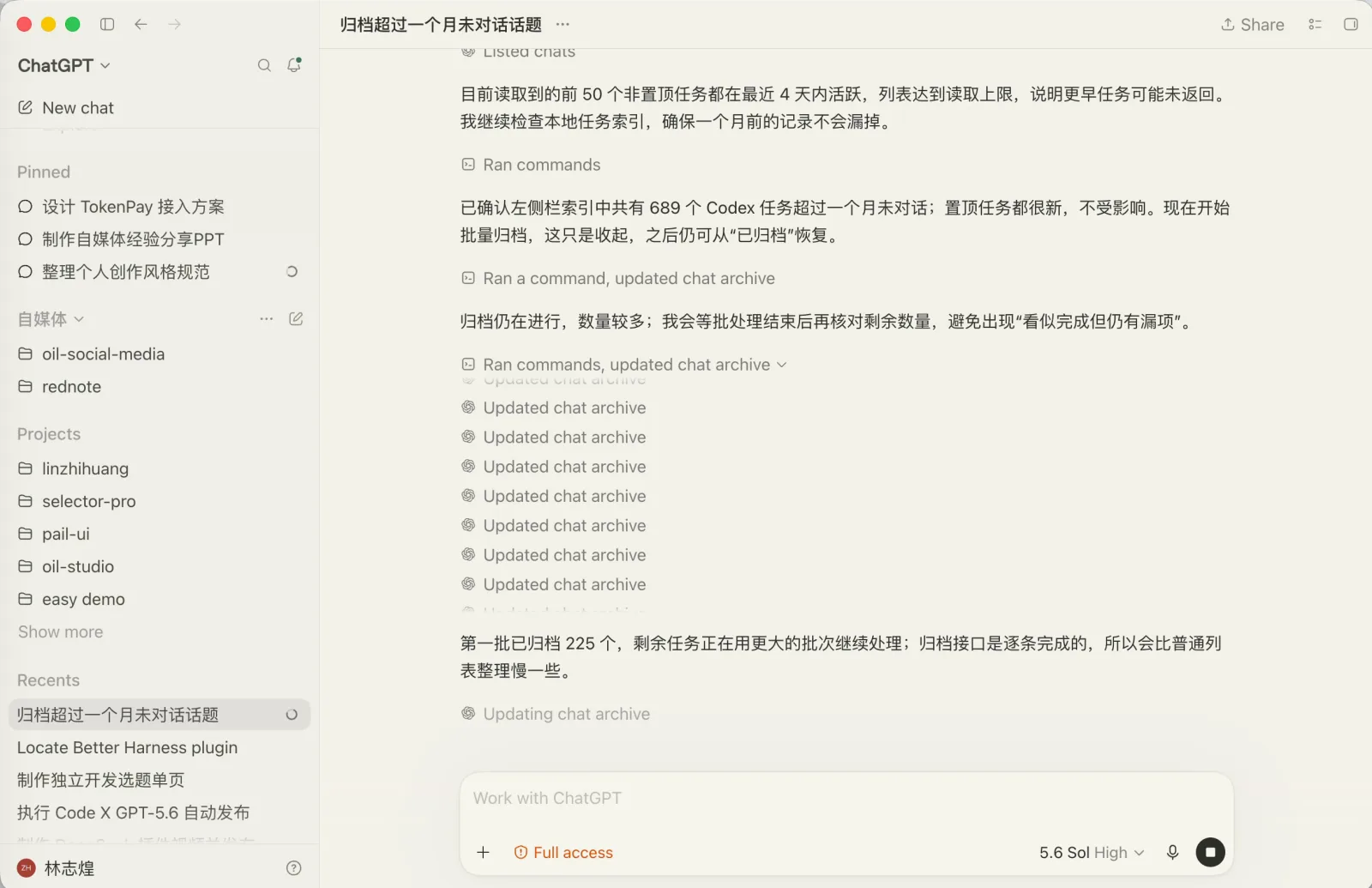Screen dimensions: 1372x888
Task: Create new chat in 自媒体 section
Action: point(296,319)
